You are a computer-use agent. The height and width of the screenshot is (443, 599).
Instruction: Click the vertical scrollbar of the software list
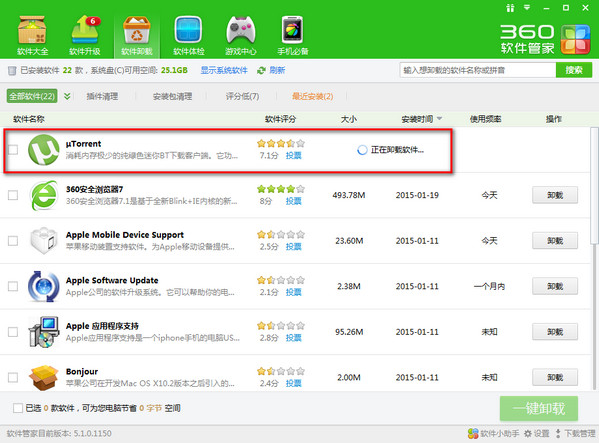tap(594, 185)
